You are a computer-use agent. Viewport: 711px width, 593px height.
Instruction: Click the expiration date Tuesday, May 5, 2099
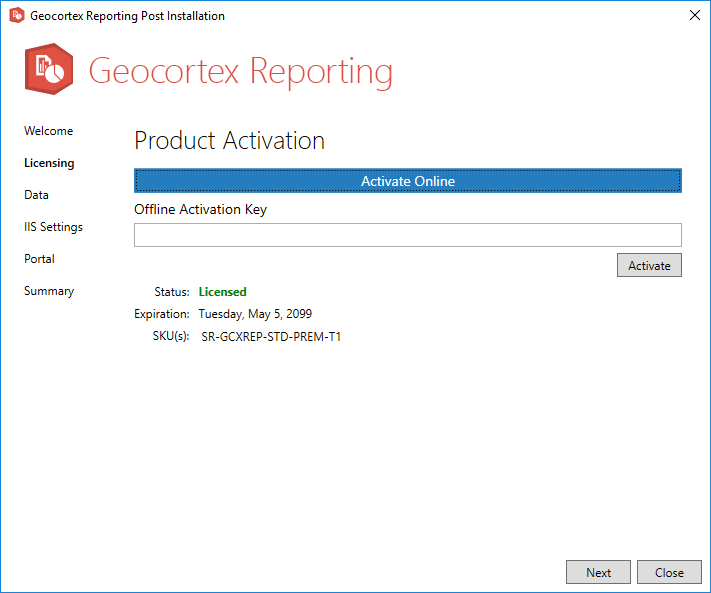[x=255, y=314]
